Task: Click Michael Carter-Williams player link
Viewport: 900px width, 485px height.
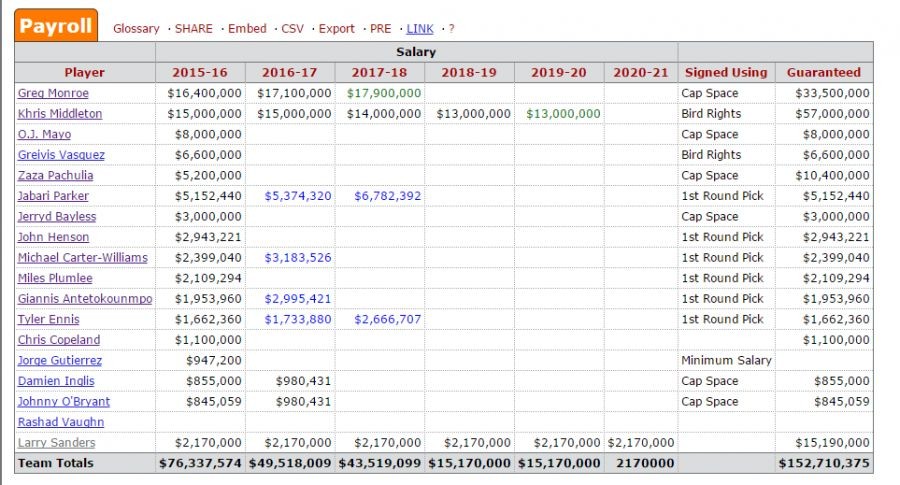Action: [82, 258]
